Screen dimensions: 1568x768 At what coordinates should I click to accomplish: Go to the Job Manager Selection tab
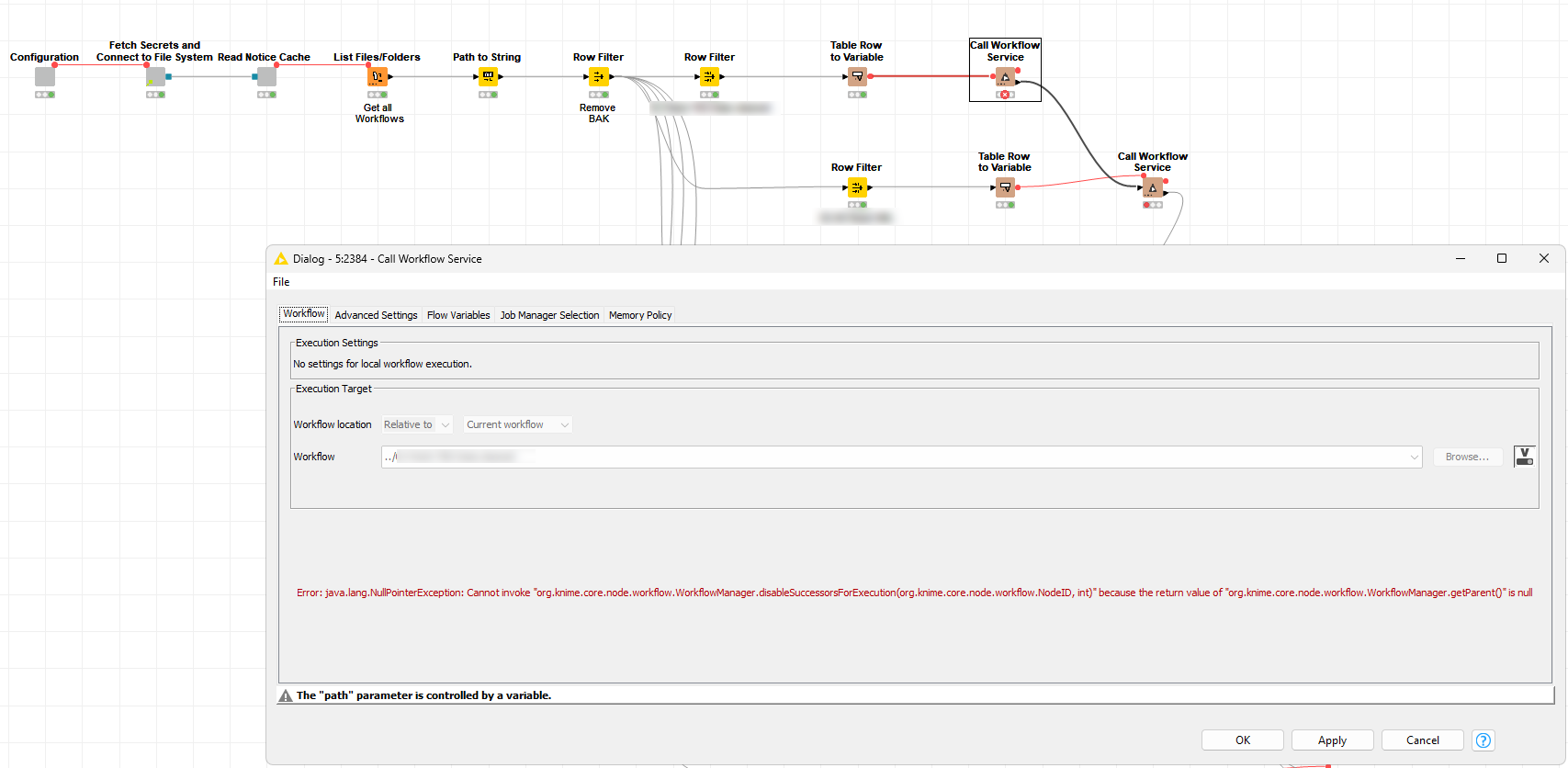point(549,315)
